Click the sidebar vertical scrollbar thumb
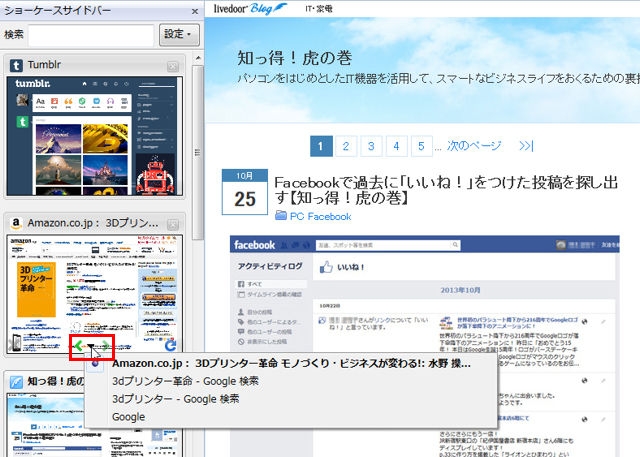The image size is (640, 457). click(198, 153)
